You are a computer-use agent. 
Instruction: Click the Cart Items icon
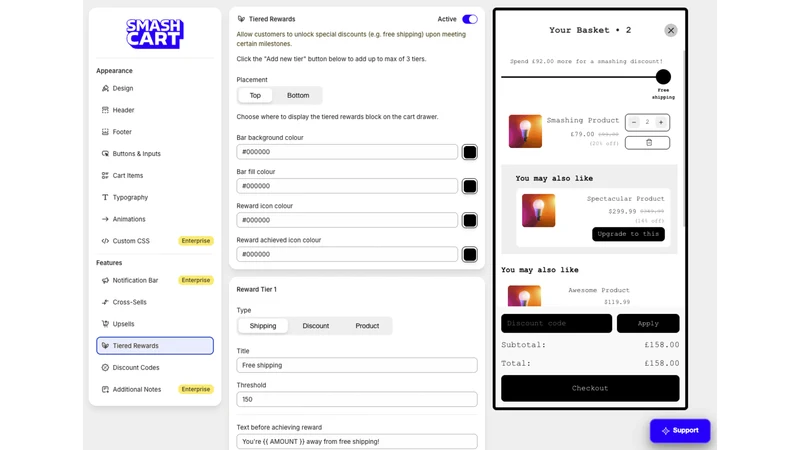(x=105, y=176)
